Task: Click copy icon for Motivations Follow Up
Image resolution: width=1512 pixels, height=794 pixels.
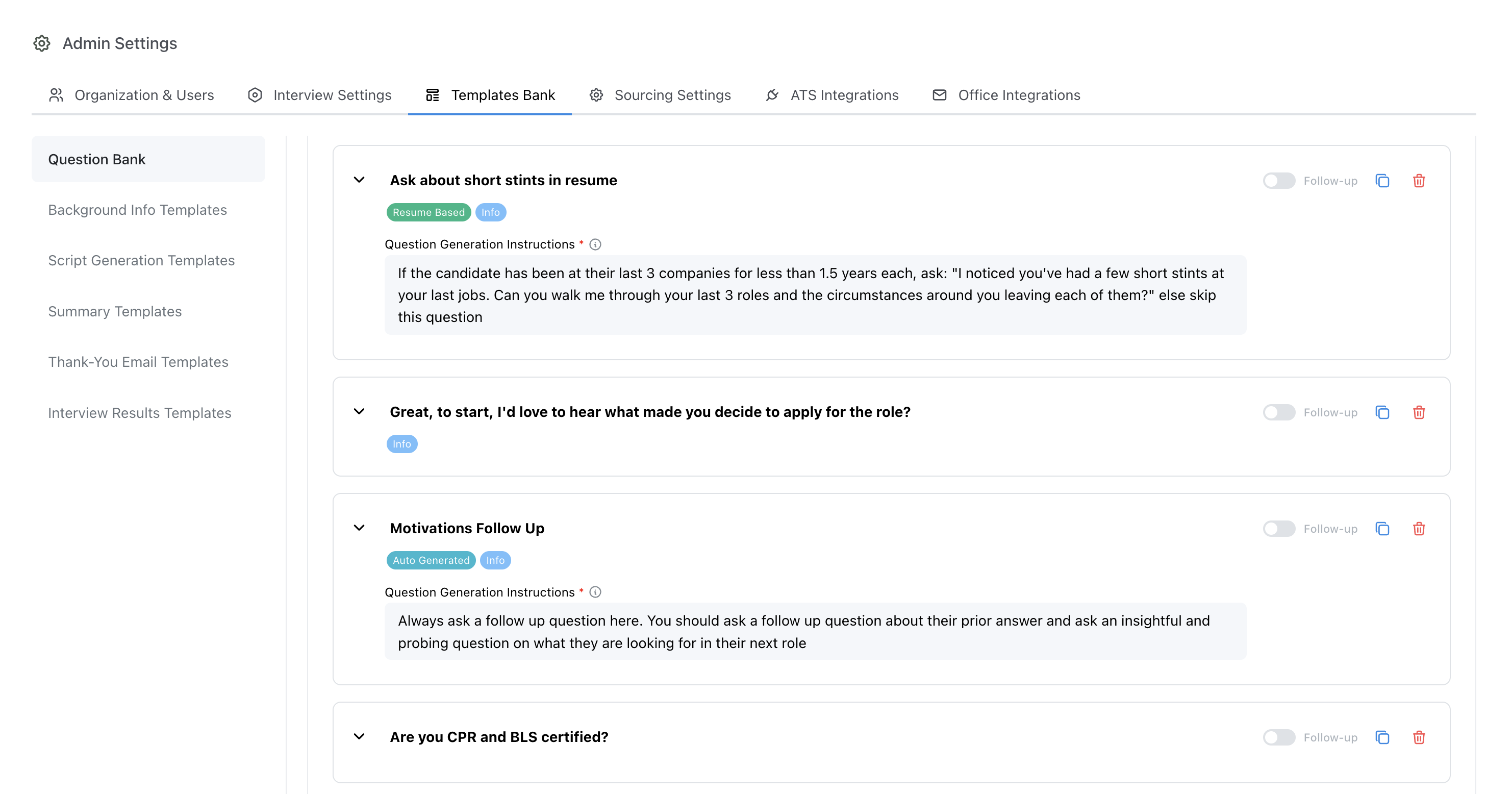Action: [x=1382, y=529]
